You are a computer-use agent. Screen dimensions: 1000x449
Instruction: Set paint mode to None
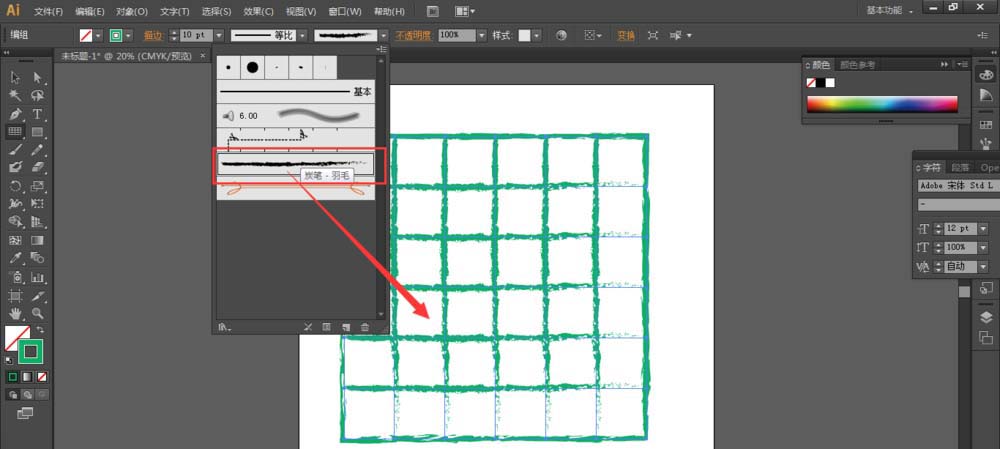(41, 377)
